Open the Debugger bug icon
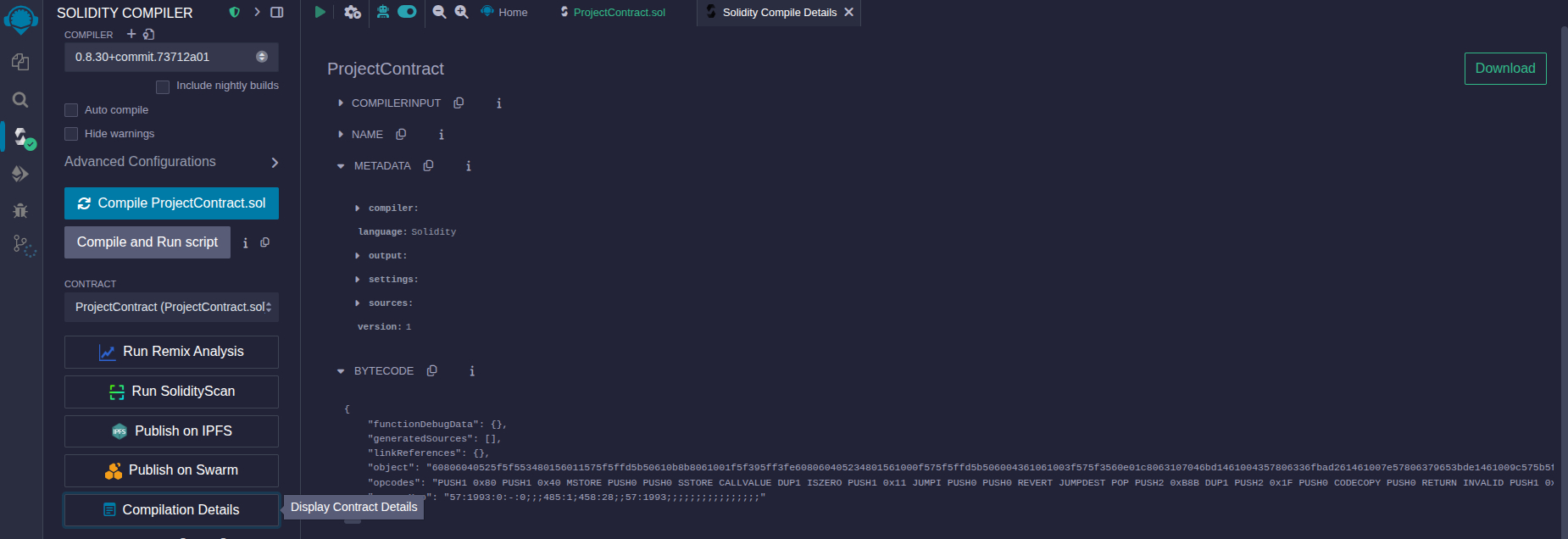 pos(21,210)
